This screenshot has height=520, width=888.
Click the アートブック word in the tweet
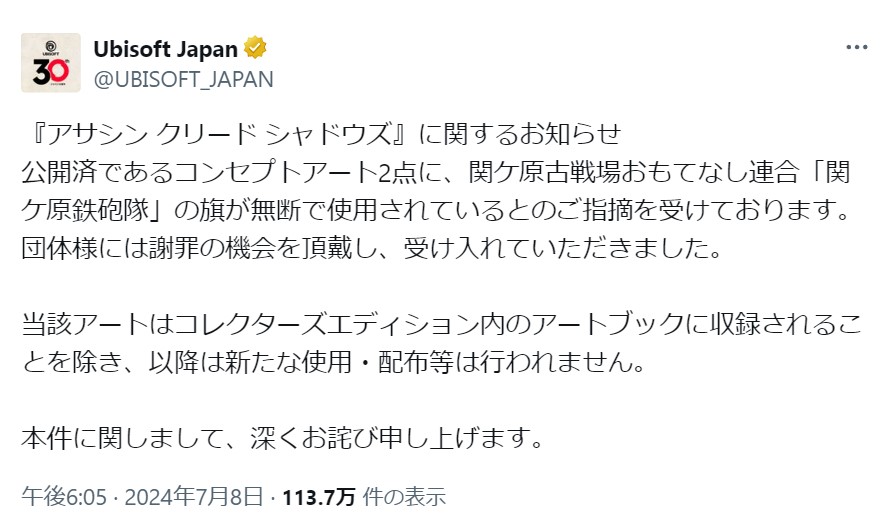pyautogui.click(x=608, y=324)
